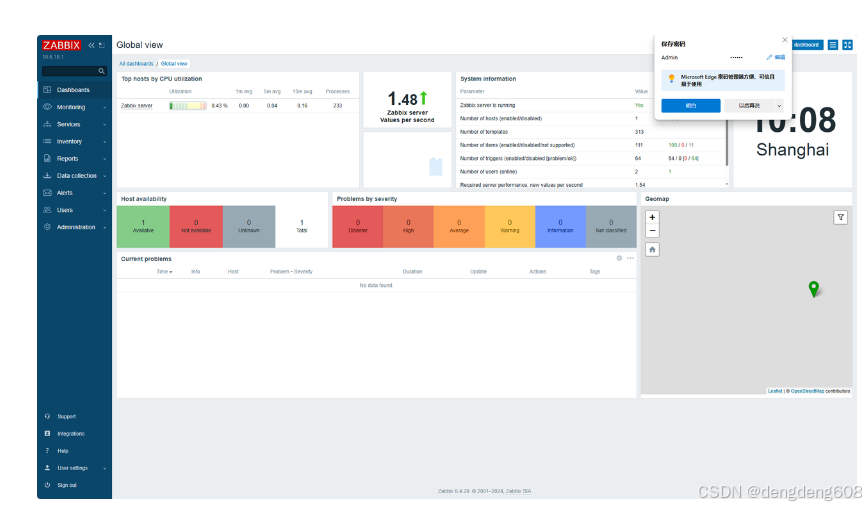Click the blue confirm button in password popup

[x=691, y=105]
